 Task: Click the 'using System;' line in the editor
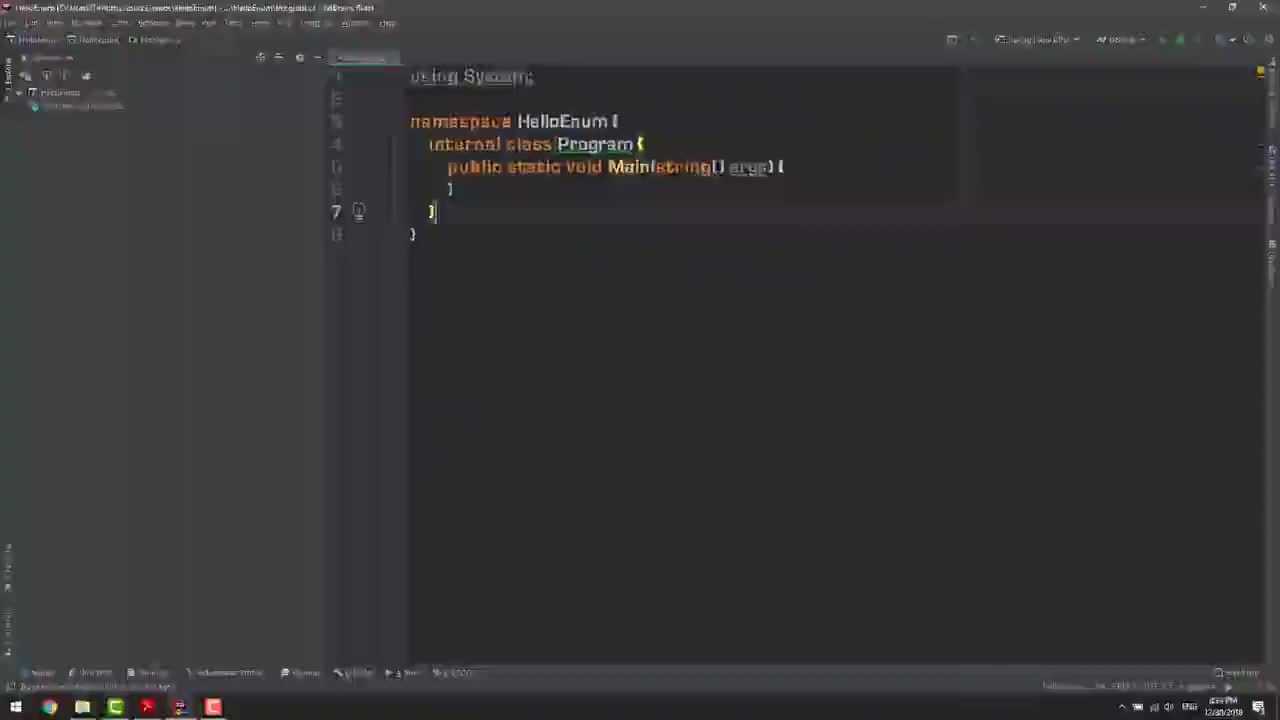coord(472,77)
